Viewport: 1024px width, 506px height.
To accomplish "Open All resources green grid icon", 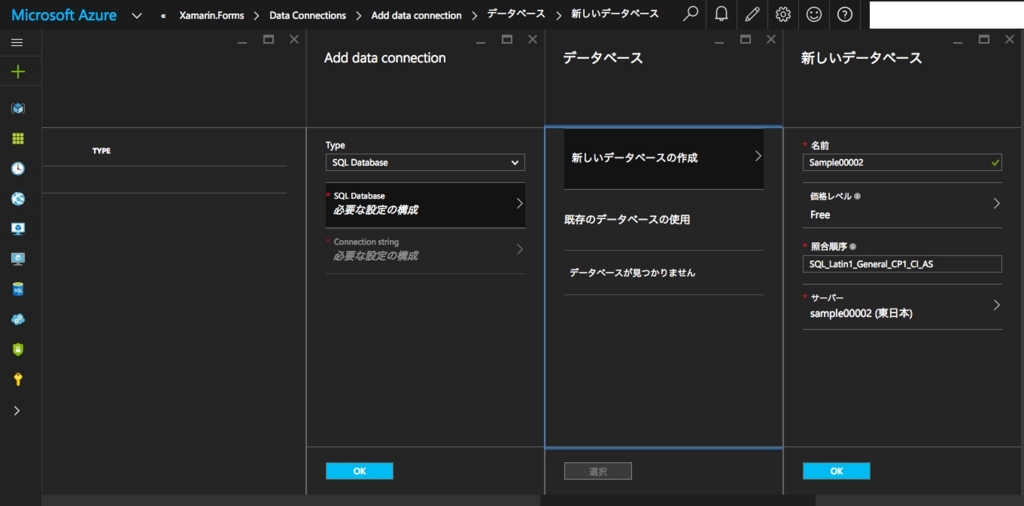I will point(18,138).
